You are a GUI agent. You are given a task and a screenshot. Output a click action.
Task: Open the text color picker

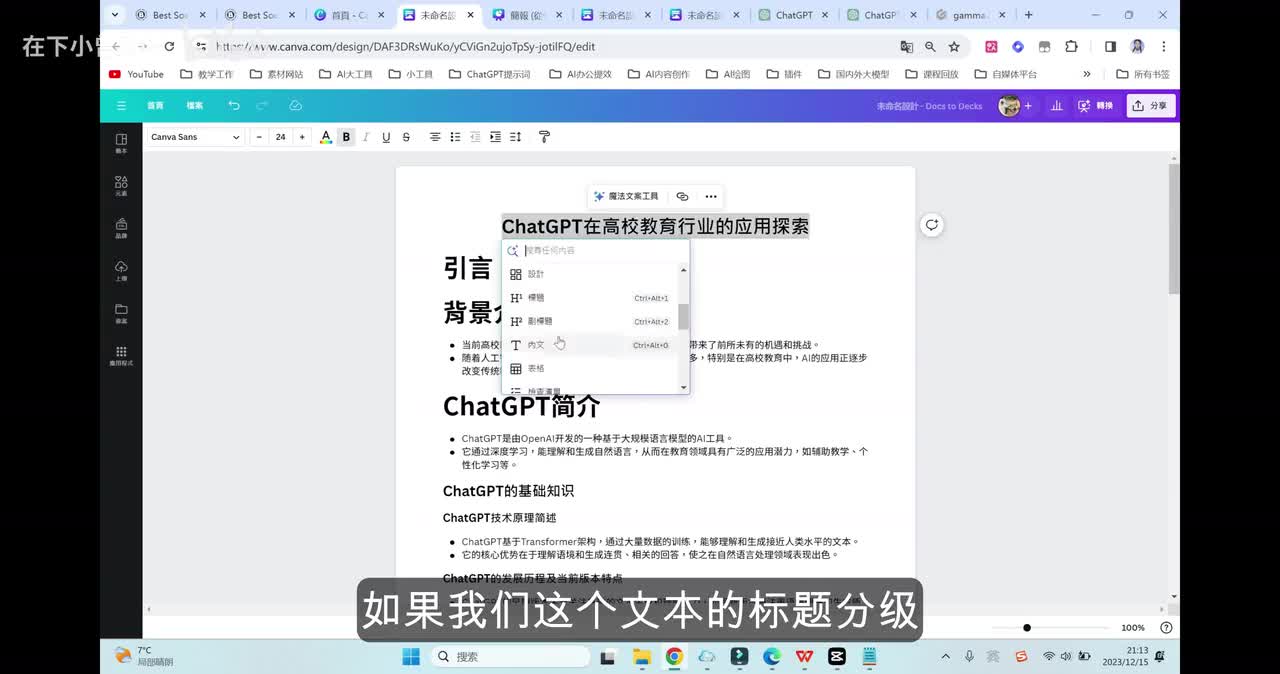(326, 137)
